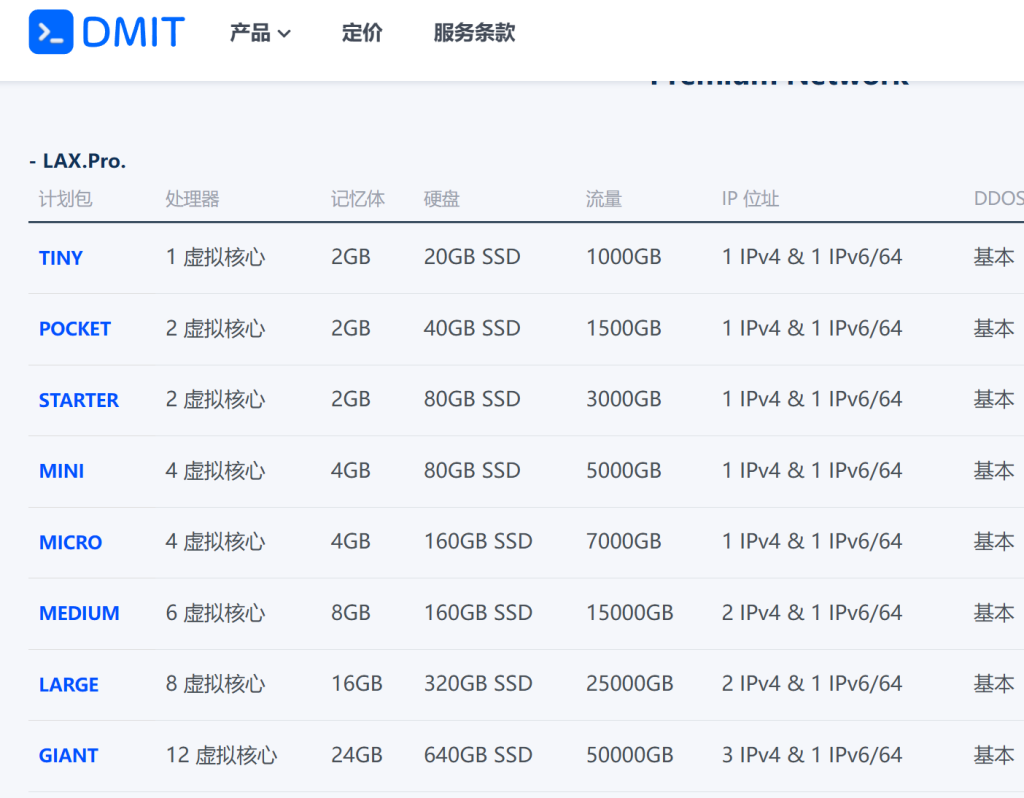Open the 定价 menu item
Viewport: 1024px width, 798px height.
362,33
